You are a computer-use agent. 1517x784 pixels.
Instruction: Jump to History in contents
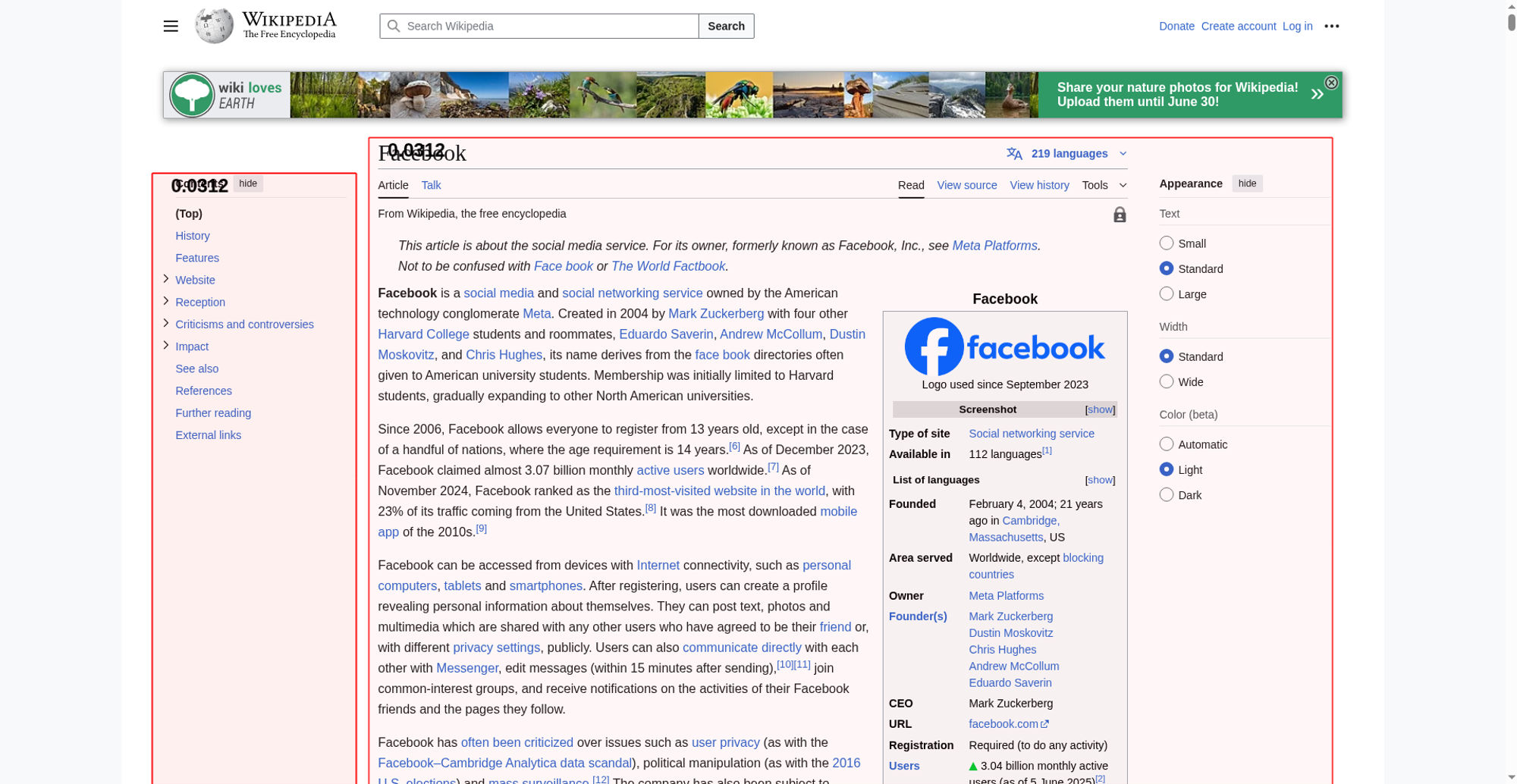click(193, 236)
